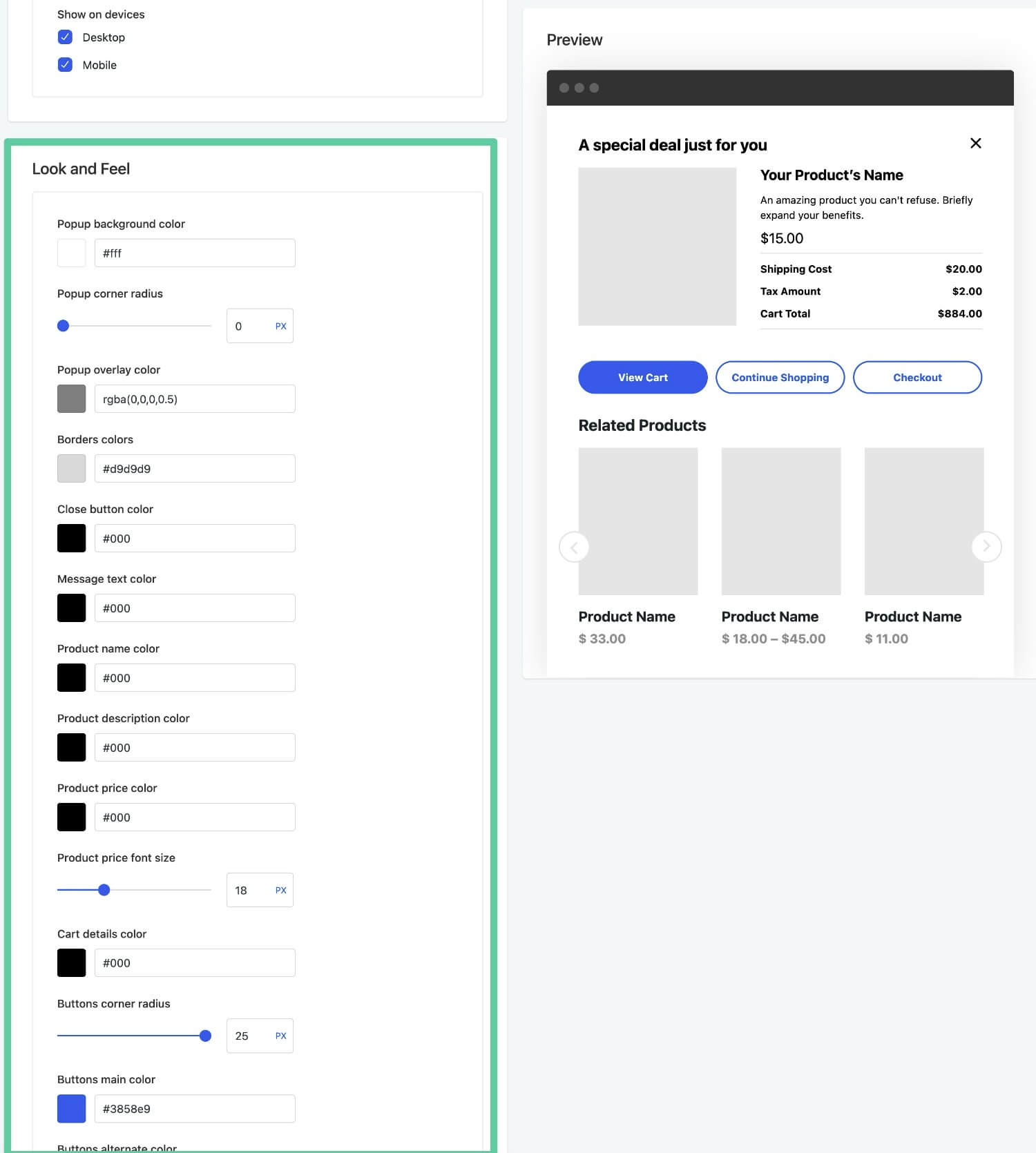The height and width of the screenshot is (1153, 1036).
Task: Open the Message text color swatch
Action: coord(71,608)
